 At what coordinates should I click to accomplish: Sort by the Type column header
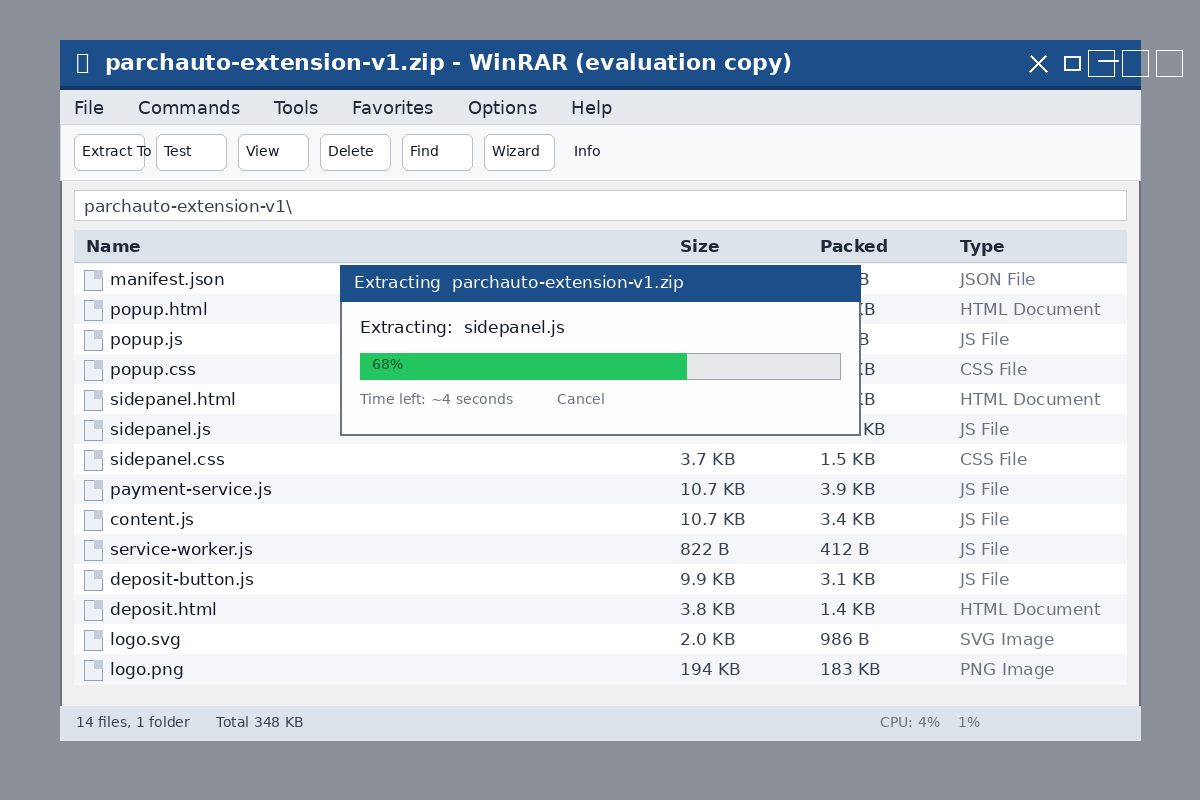click(982, 247)
